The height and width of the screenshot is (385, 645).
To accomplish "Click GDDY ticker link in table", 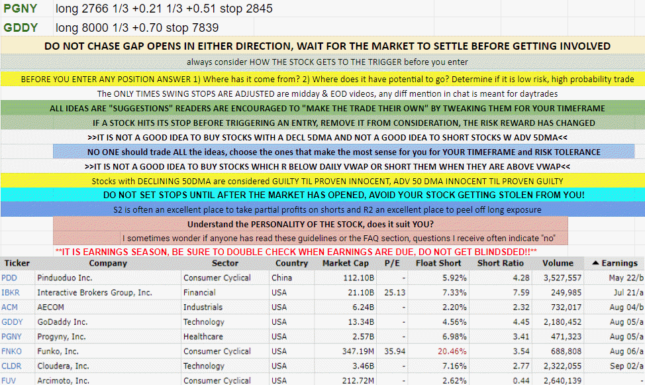I will click(x=12, y=322).
